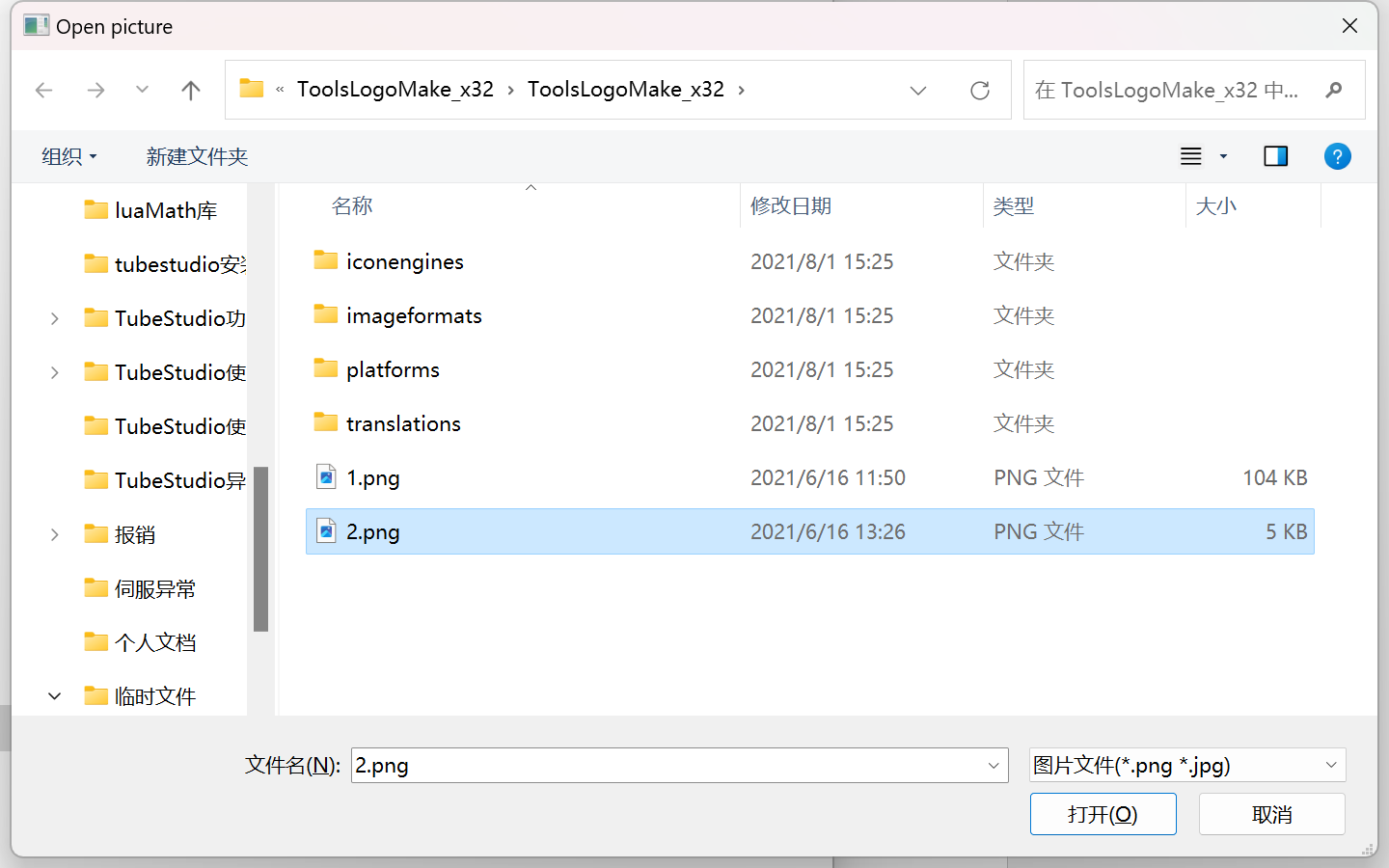Viewport: 1389px width, 868px height.
Task: Toggle the preview pane
Action: 1275,156
